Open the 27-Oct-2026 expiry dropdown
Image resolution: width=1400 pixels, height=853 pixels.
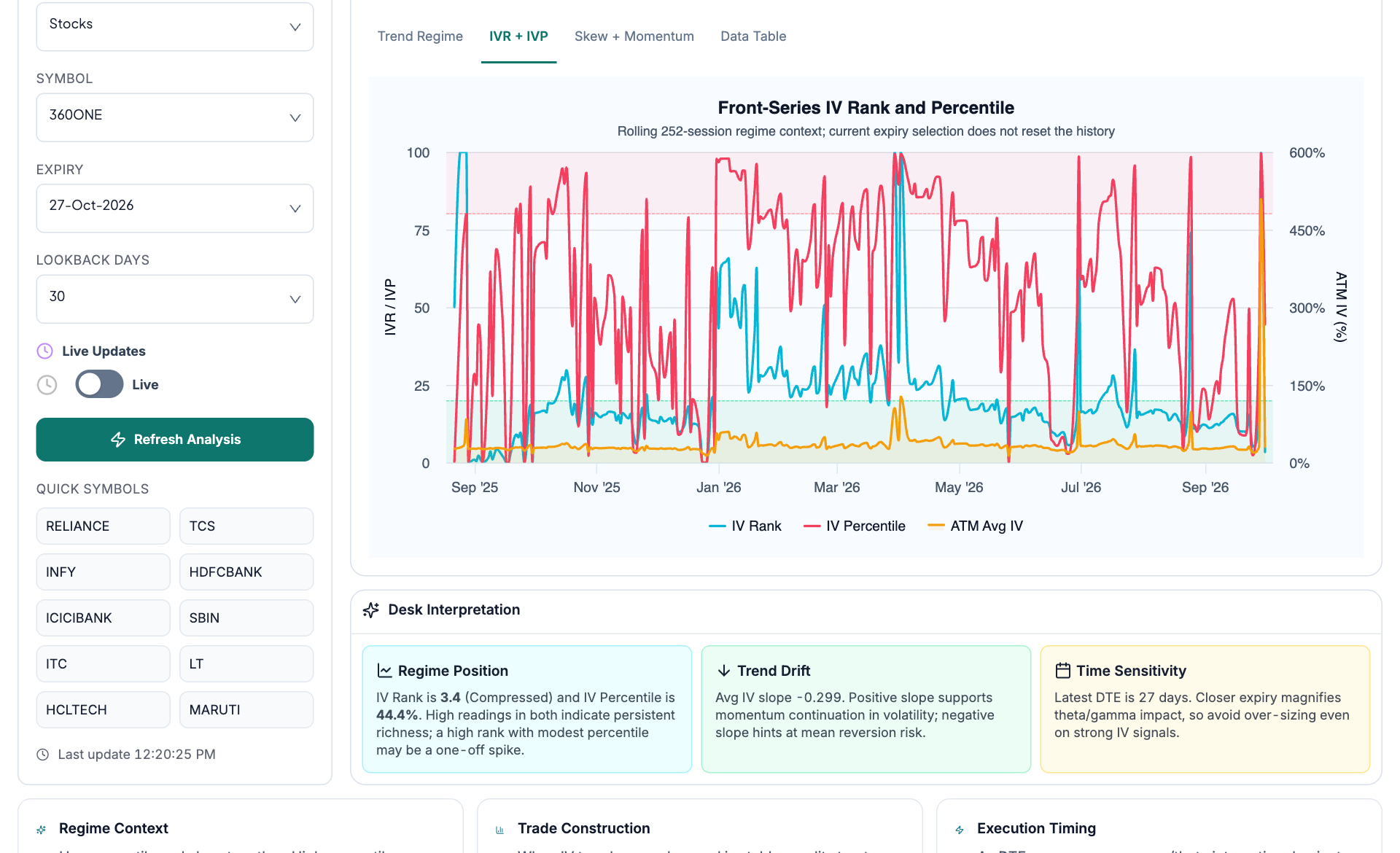[175, 208]
